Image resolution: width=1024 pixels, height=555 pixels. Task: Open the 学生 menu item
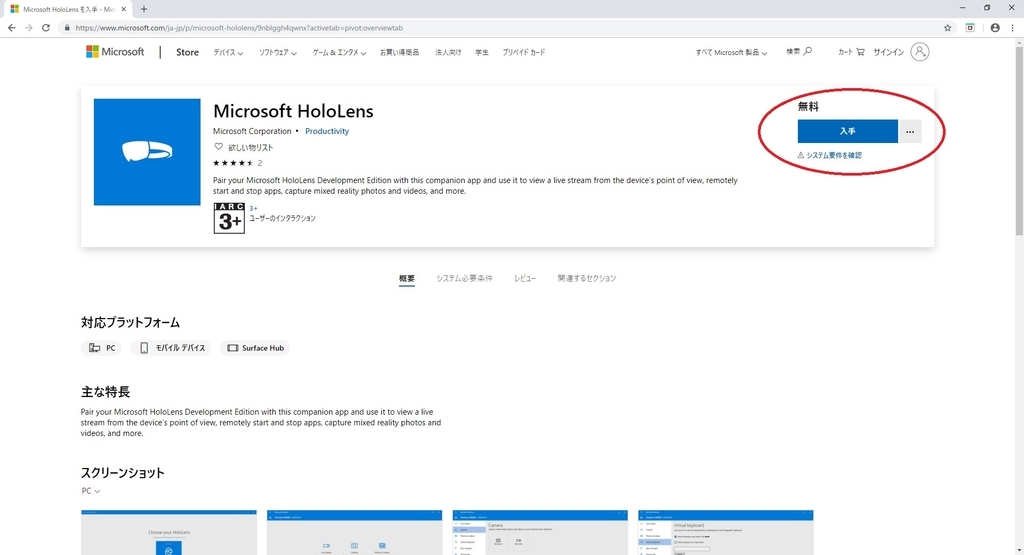coord(482,52)
